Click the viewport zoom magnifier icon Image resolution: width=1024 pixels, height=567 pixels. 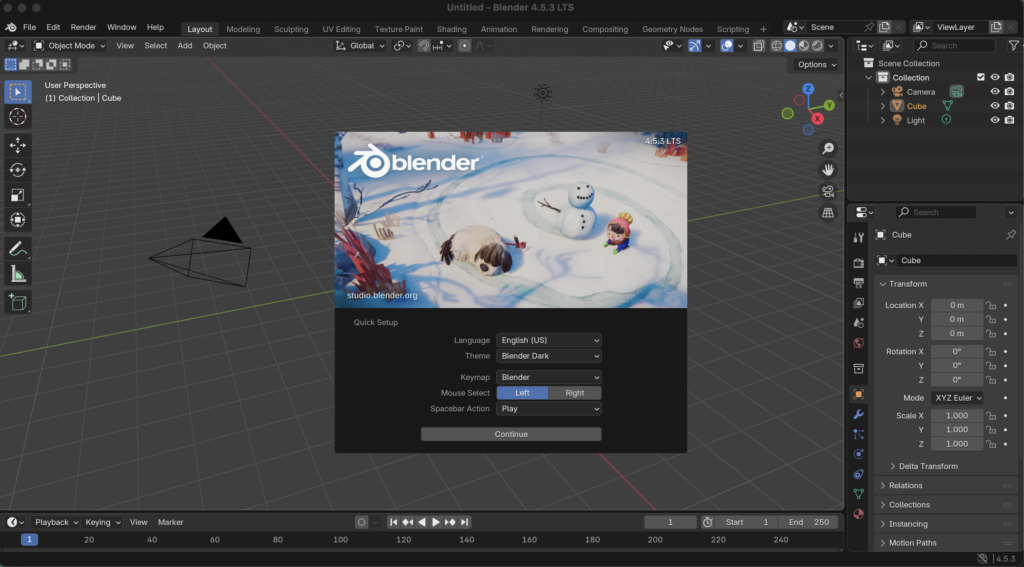point(827,149)
